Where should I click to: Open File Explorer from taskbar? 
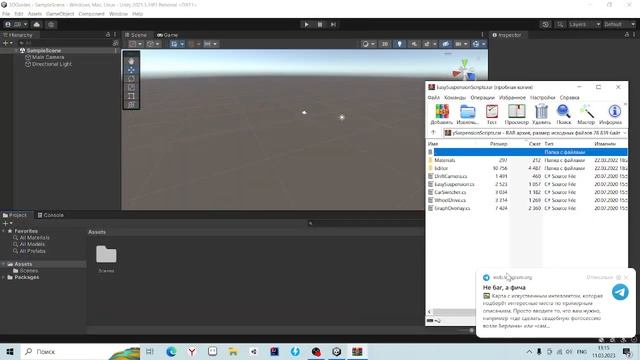pyautogui.click(x=233, y=351)
